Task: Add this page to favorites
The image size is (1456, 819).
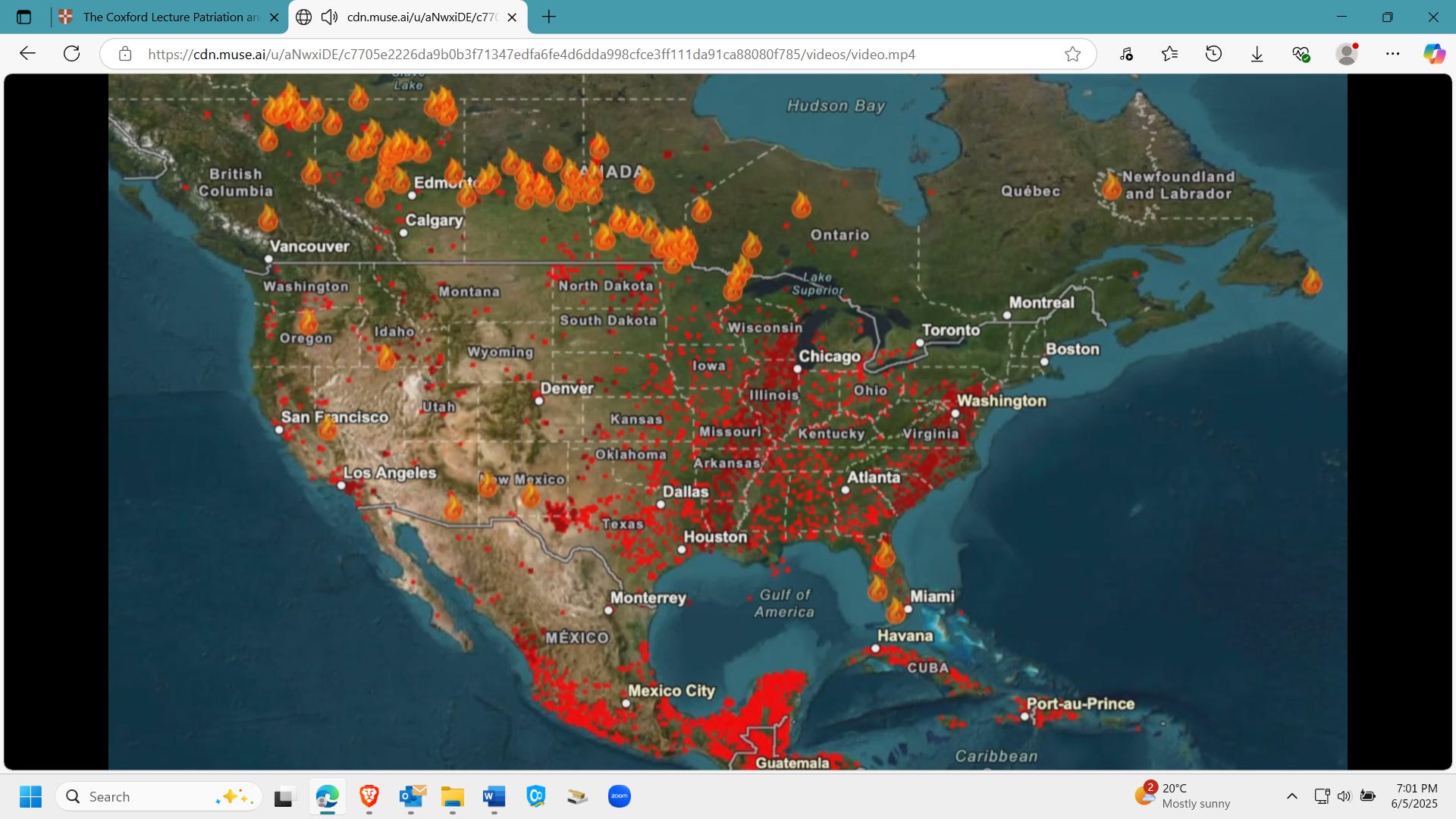Action: tap(1072, 54)
